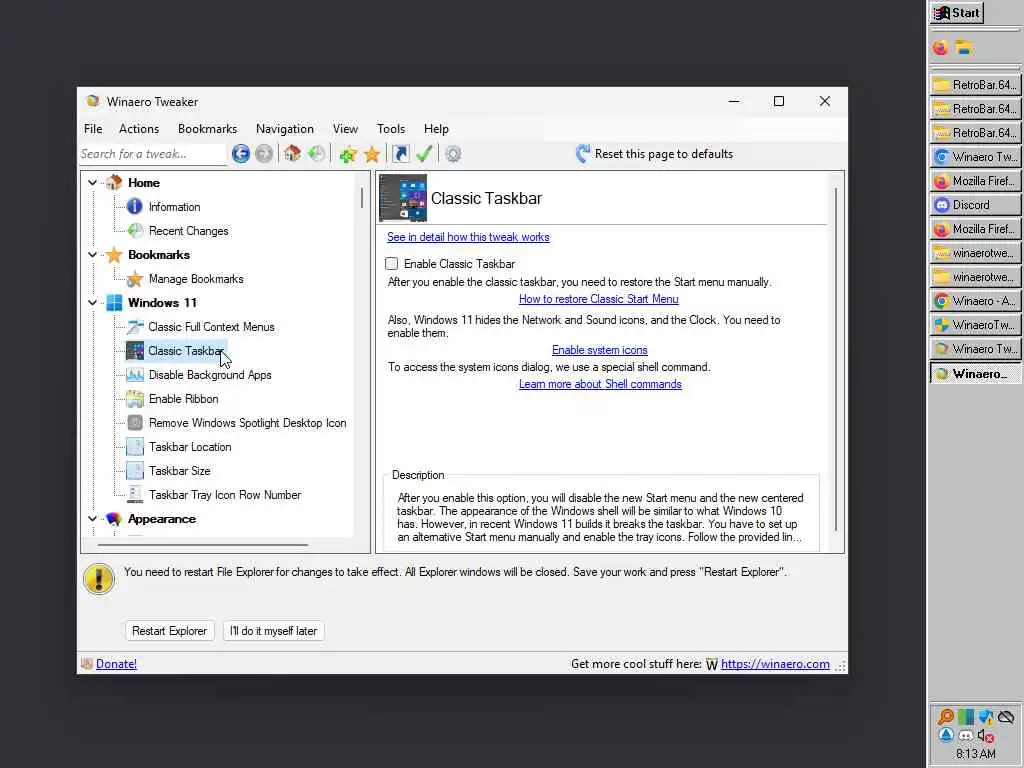Click Firefox quick launch icon on taskbar
The height and width of the screenshot is (768, 1024).
(x=940, y=47)
